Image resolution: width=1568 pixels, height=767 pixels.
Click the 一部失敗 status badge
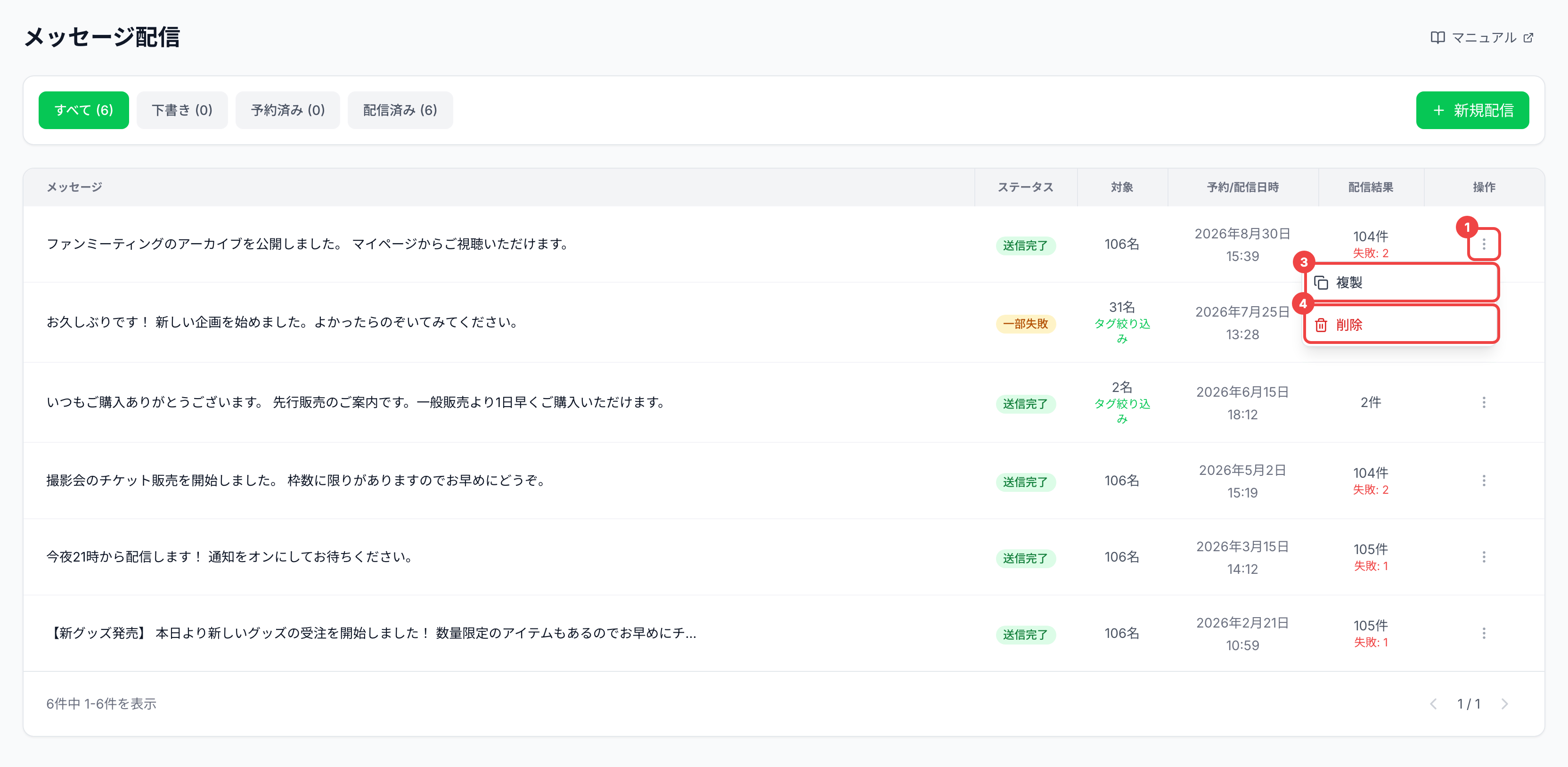pos(1025,324)
